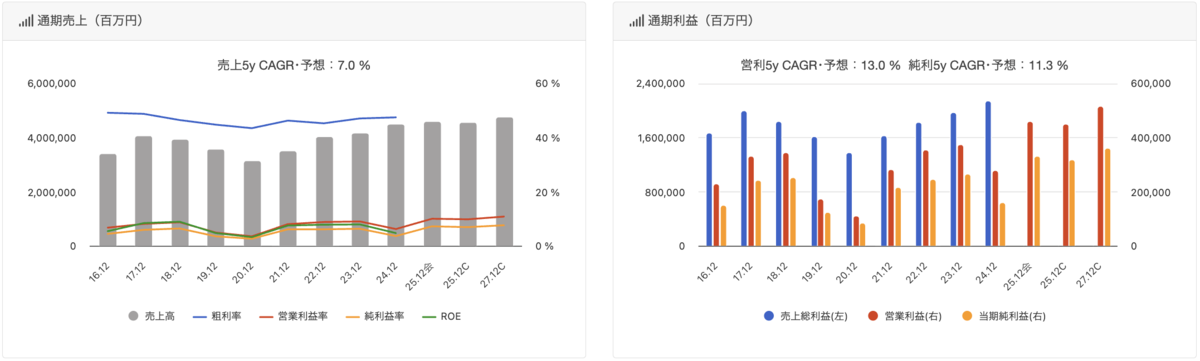1200x361 pixels.
Task: Click the gray 売上高 bar for 20.12
Action: coord(252,204)
